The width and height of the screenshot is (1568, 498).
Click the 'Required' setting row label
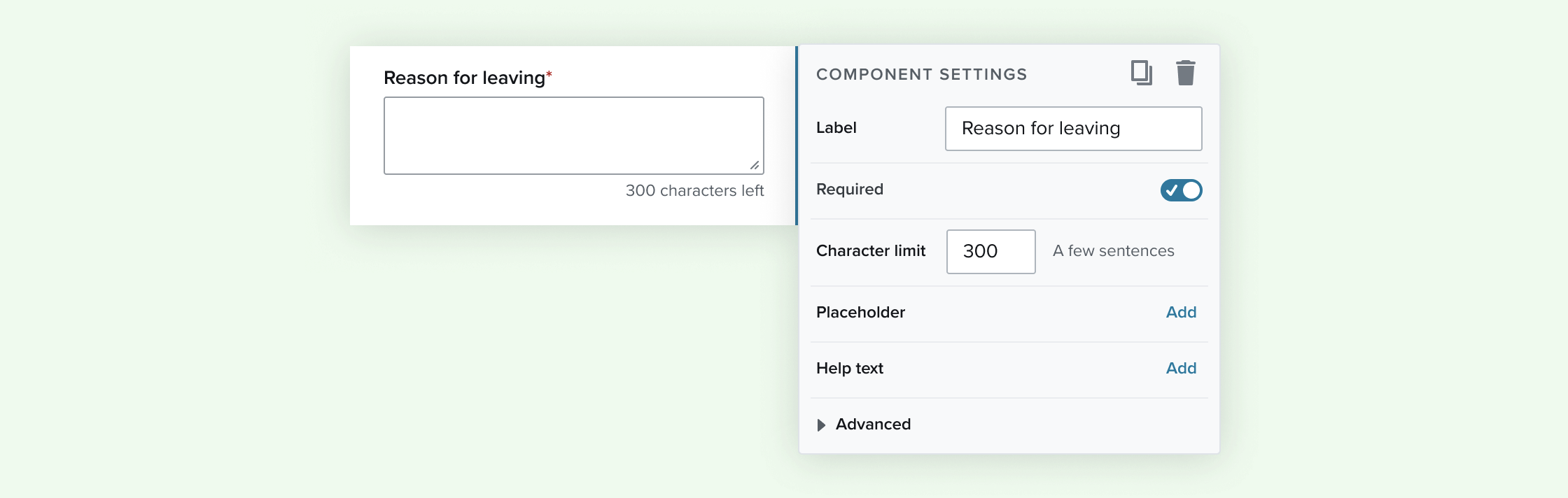pyautogui.click(x=850, y=189)
